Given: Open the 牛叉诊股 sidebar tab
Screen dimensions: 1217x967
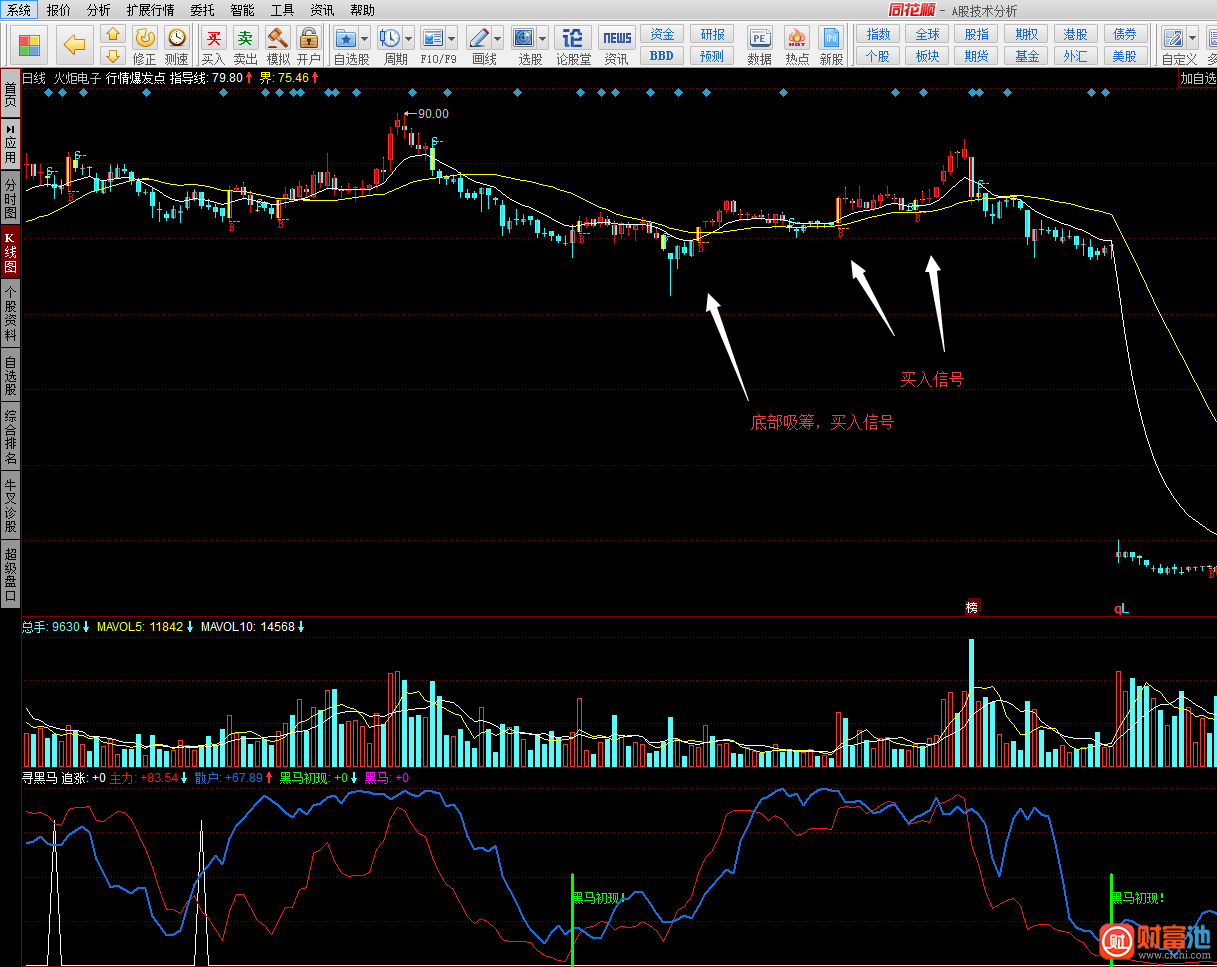Looking at the screenshot, I should click(x=10, y=505).
